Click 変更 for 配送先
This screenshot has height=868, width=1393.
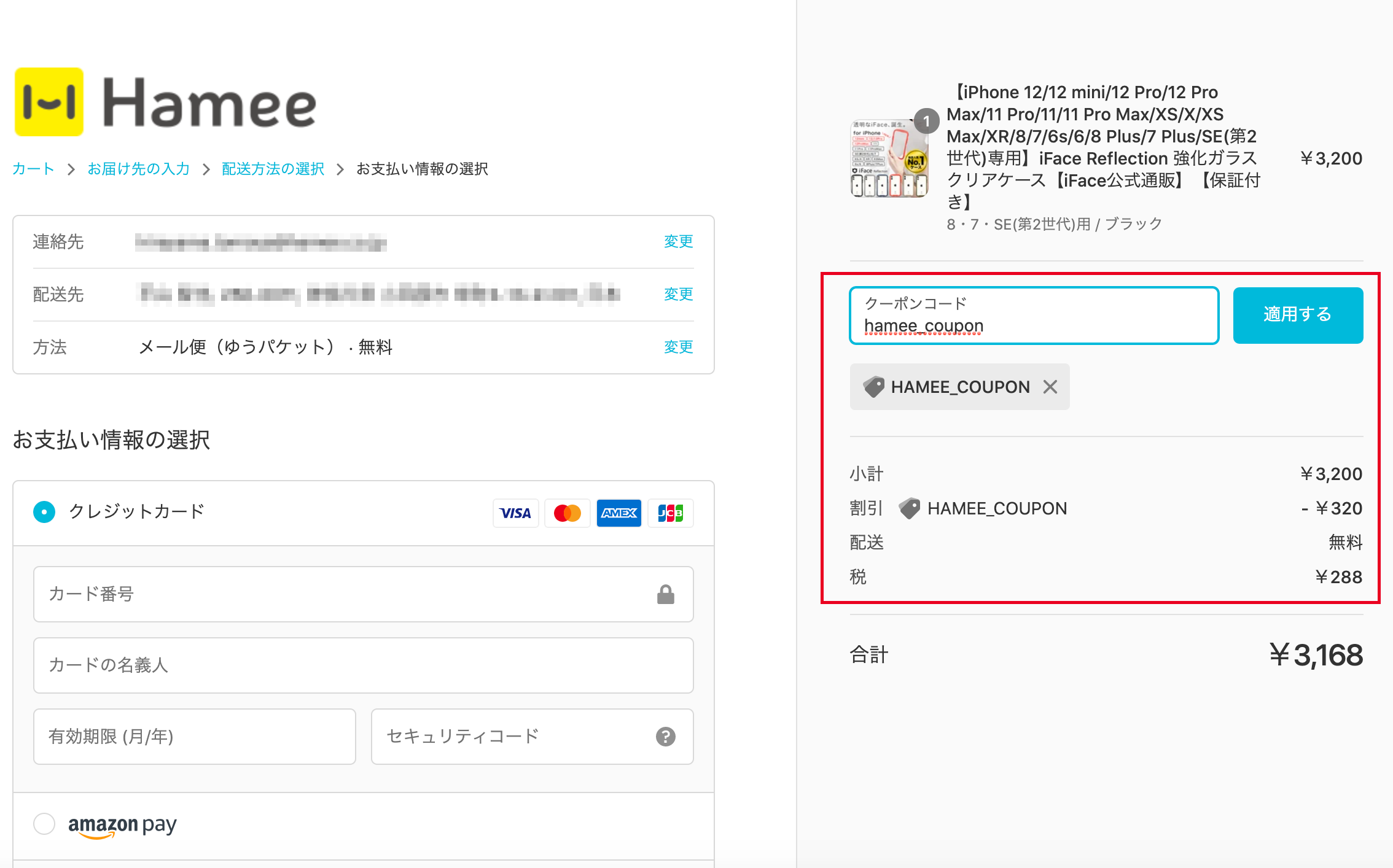pyautogui.click(x=678, y=294)
